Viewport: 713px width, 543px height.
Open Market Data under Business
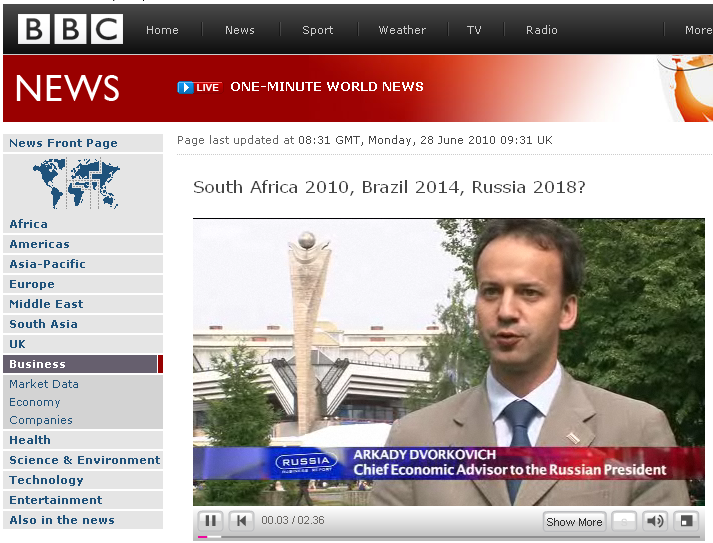click(44, 384)
